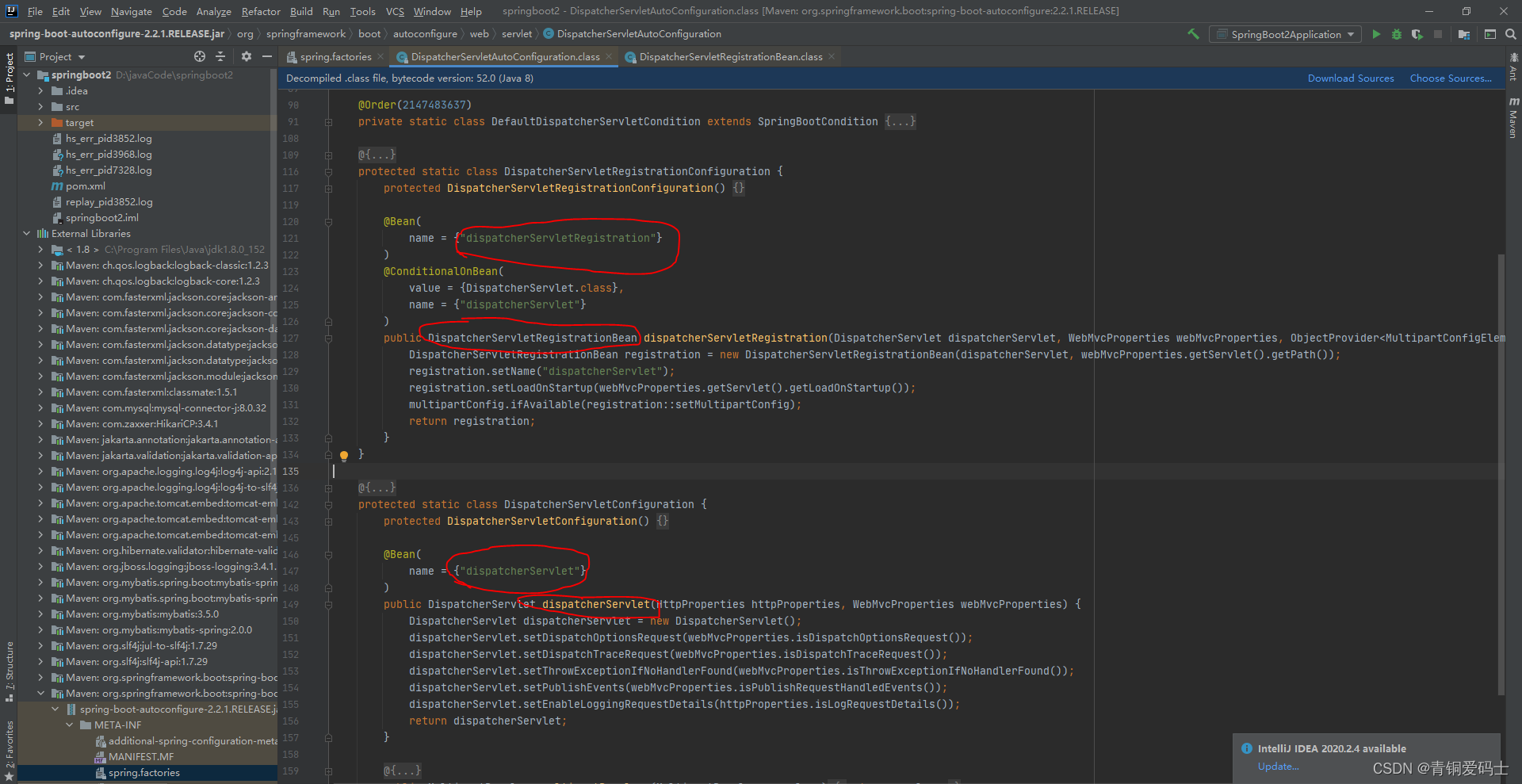Open the Maven tool window
The image size is (1522, 784).
click(x=1513, y=117)
